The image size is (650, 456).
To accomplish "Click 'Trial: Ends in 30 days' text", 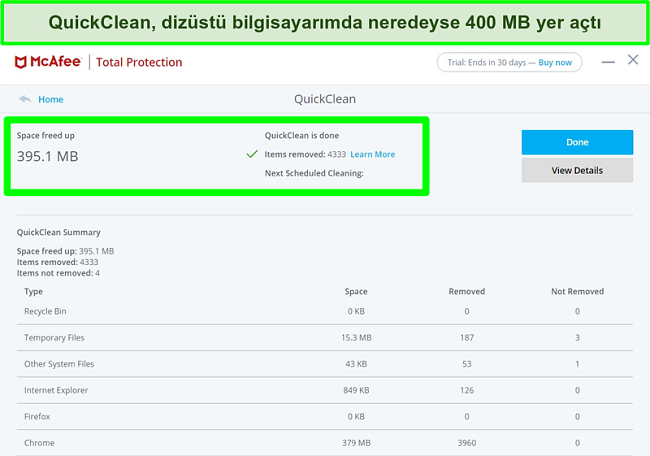I will click(x=487, y=63).
